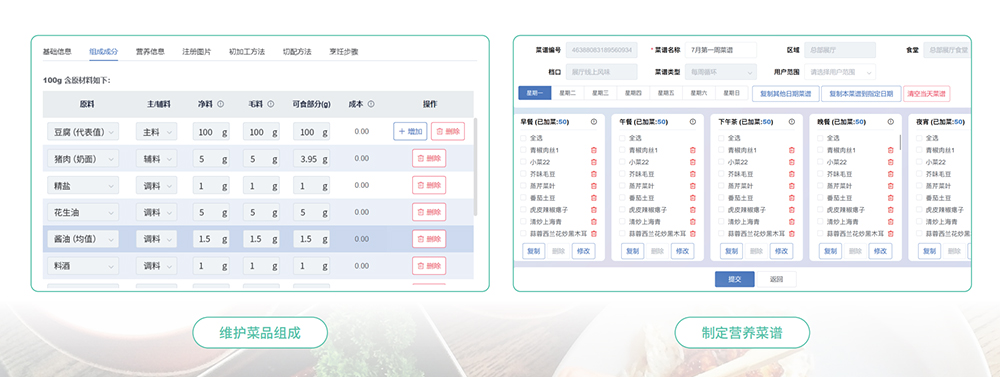Image resolution: width=1000 pixels, height=377 pixels.
Task: Click 净料 input in the 料酒 row
Action: pyautogui.click(x=211, y=265)
